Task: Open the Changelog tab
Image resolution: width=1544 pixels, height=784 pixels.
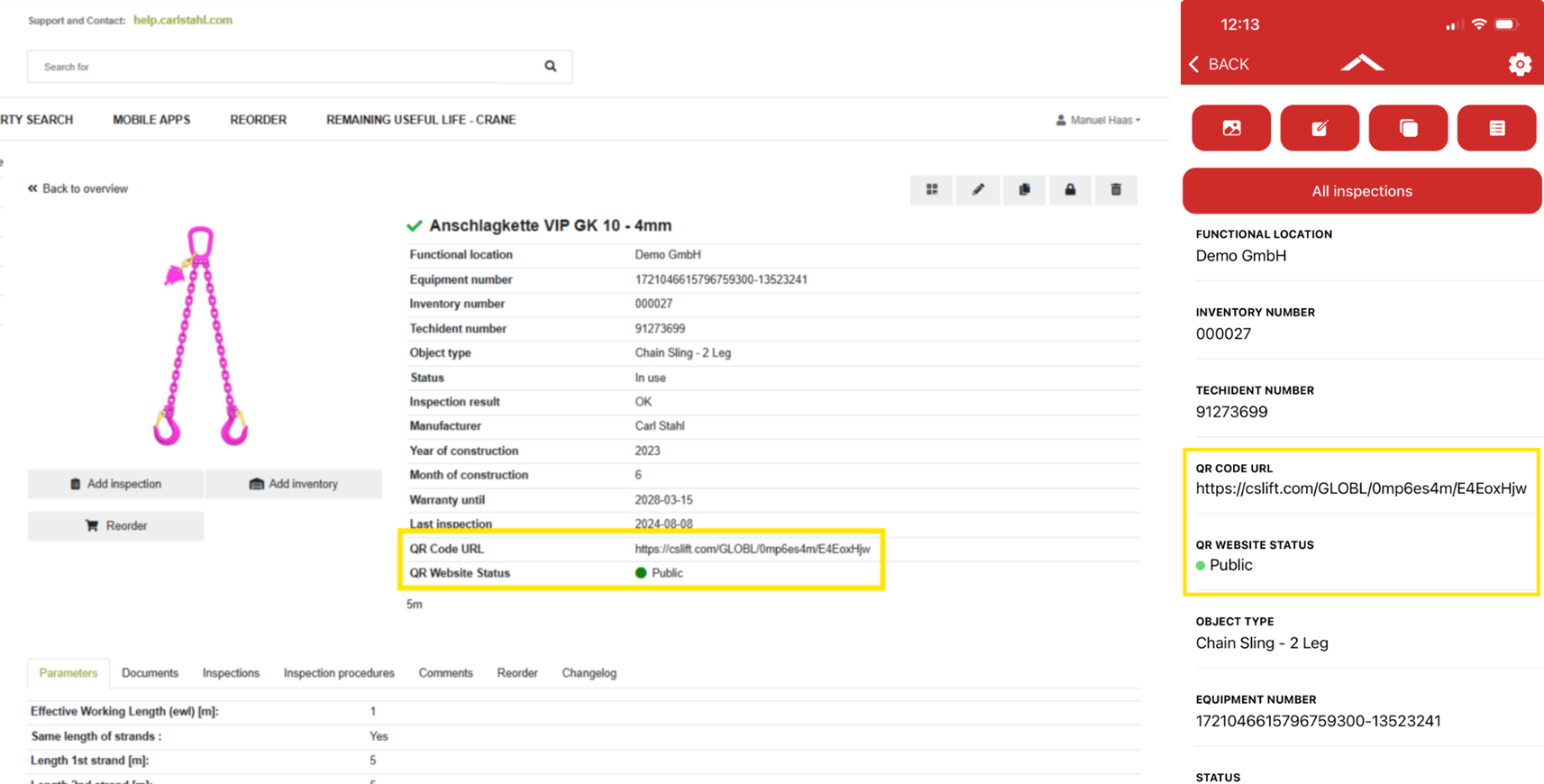Action: tap(589, 673)
